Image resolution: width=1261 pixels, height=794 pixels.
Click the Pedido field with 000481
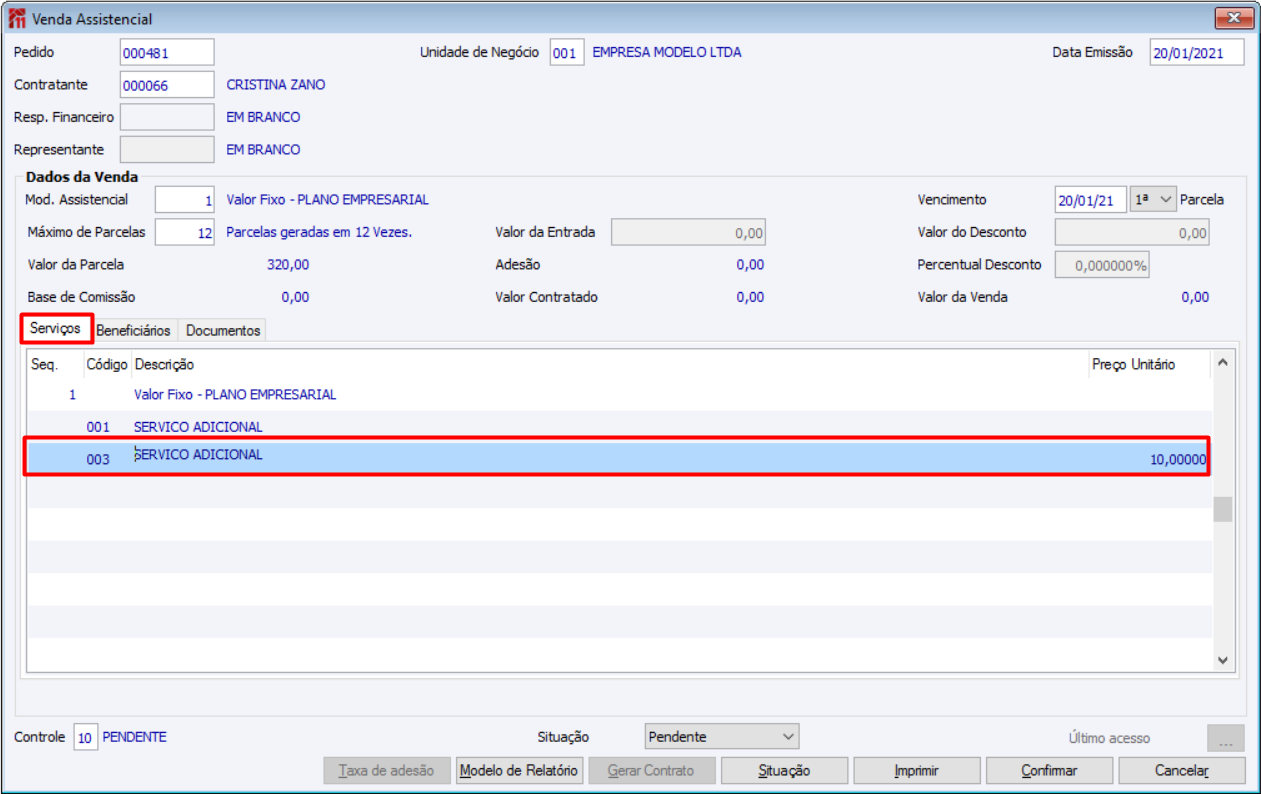[167, 52]
